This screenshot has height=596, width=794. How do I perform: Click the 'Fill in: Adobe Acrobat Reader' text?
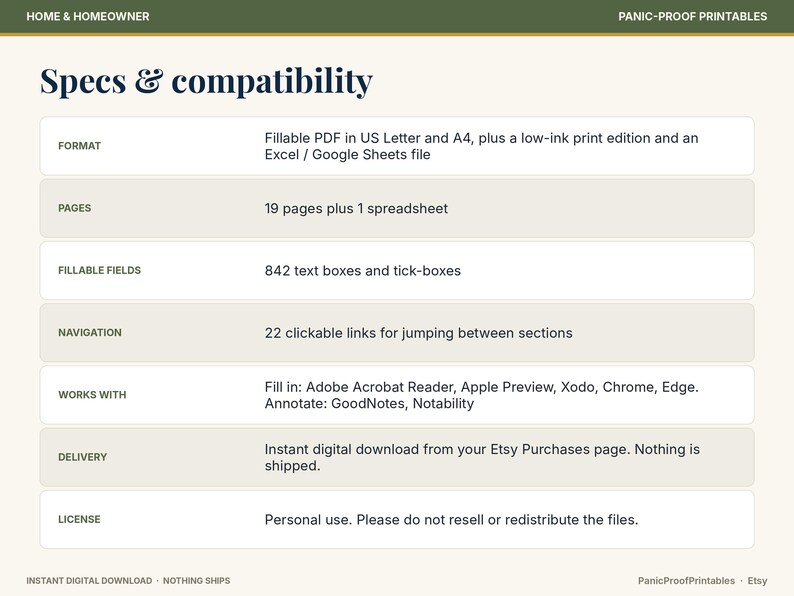pos(481,395)
